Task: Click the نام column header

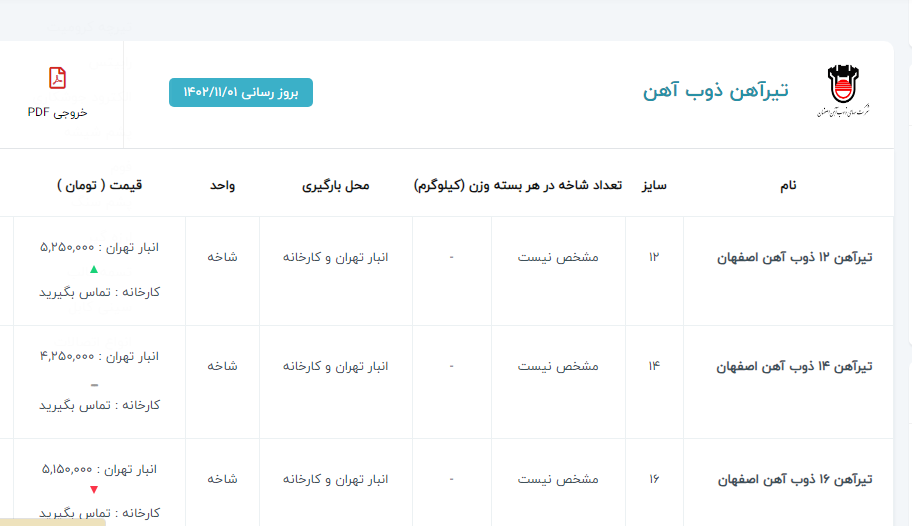Action: point(788,185)
